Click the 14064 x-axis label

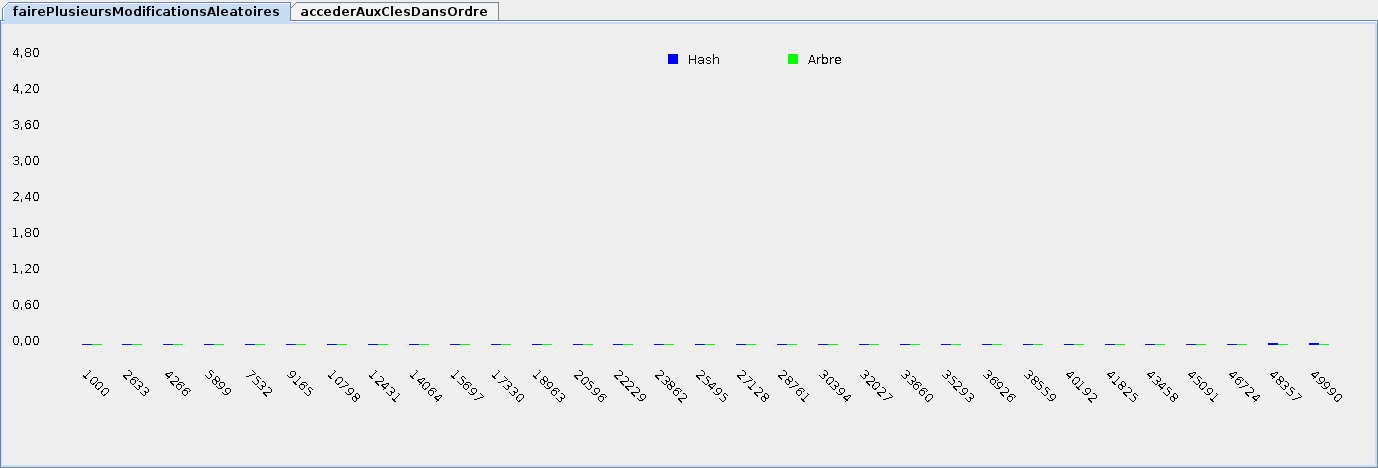426,385
